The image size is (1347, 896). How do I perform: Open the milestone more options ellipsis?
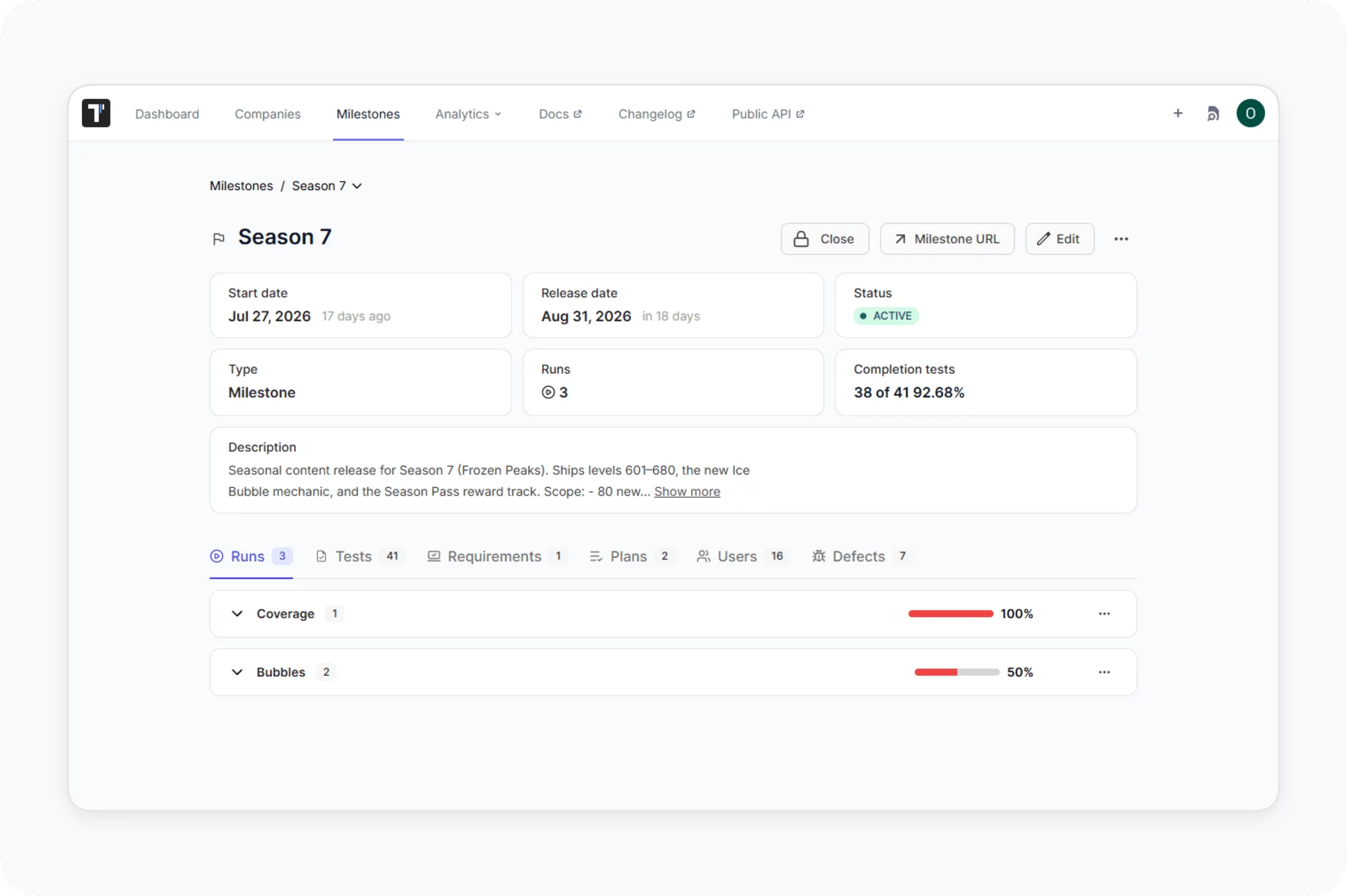point(1121,239)
